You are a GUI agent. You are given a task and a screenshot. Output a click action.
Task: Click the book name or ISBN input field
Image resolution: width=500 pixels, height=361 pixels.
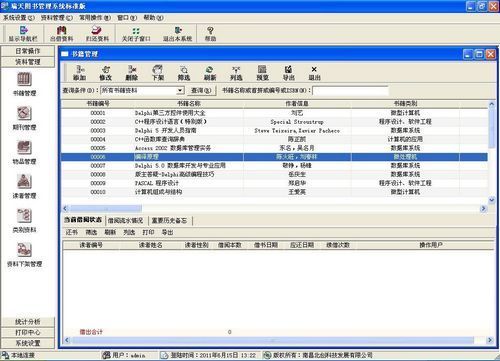pos(350,90)
